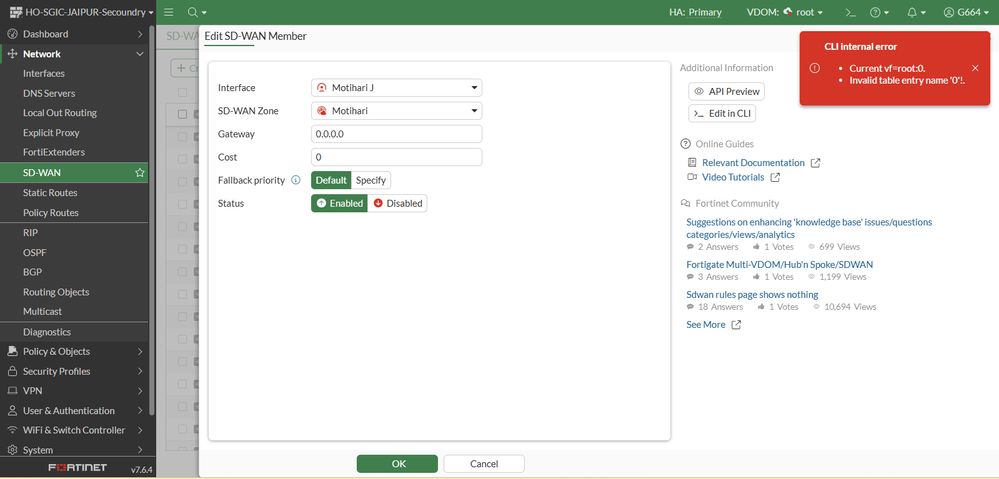The height and width of the screenshot is (479, 999).
Task: Expand the Policy & Objects chevron
Action: 140,352
